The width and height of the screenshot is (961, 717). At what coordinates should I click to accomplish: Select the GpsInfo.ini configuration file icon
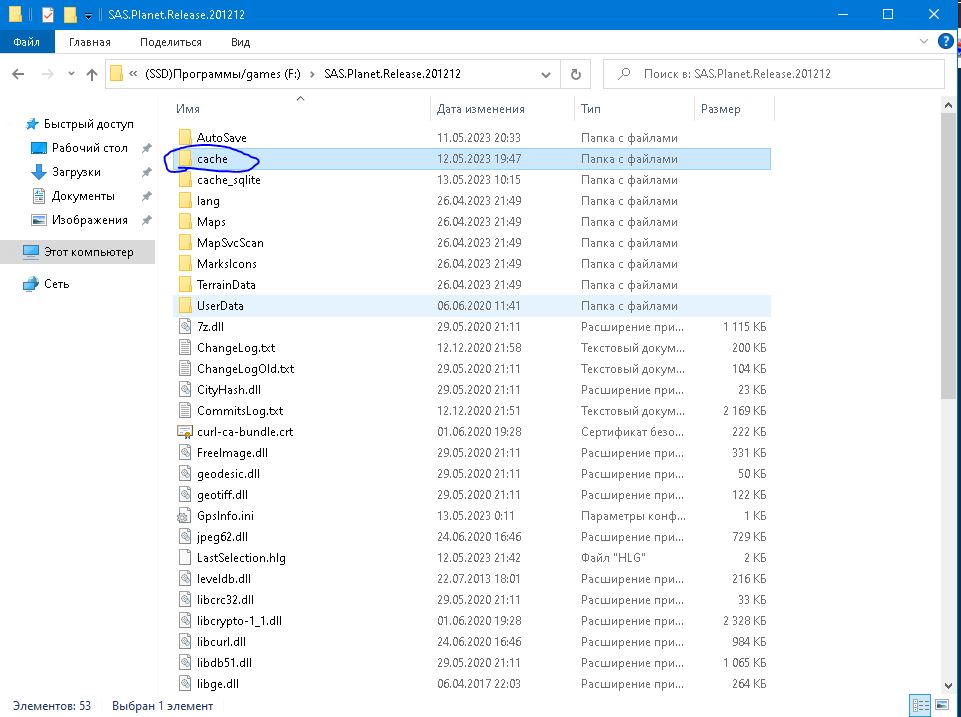(184, 516)
